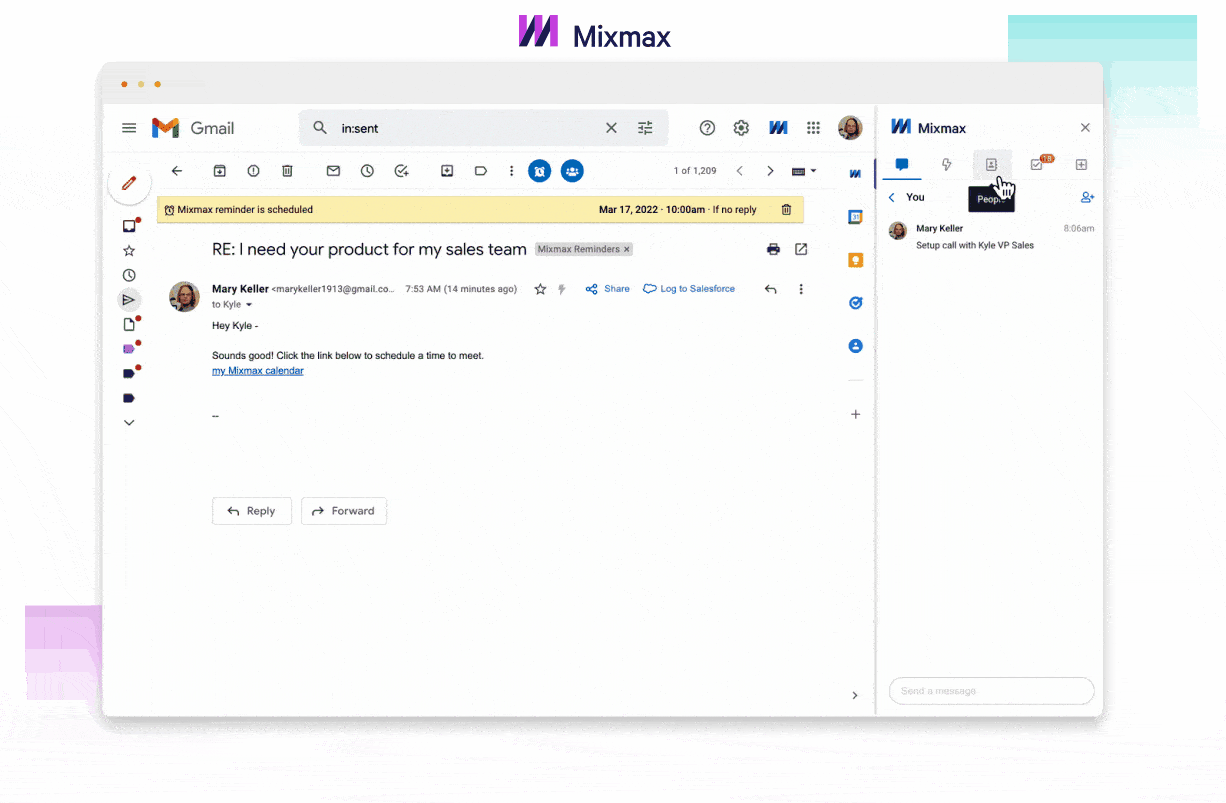Close the Mixmax sidebar panel

coord(1085,128)
